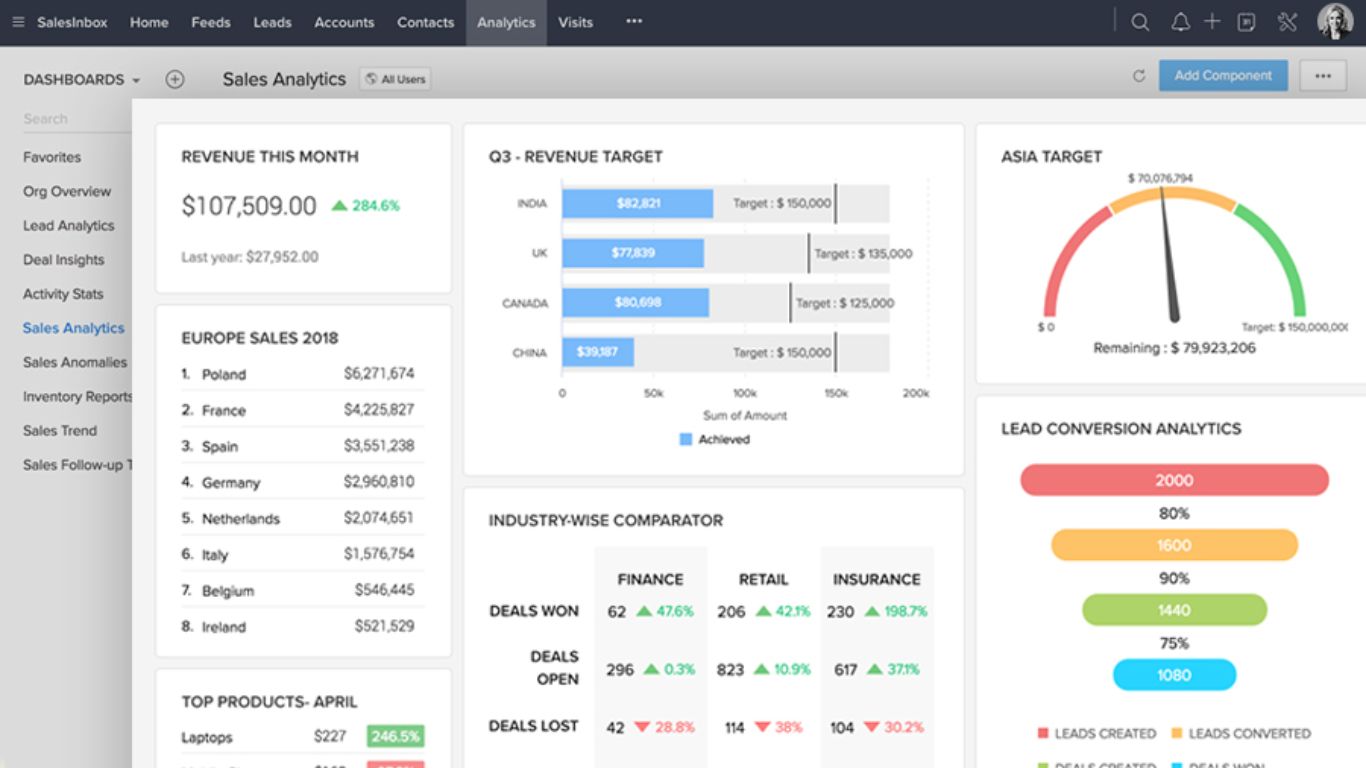This screenshot has width=1366, height=768.
Task: Open the ellipsis menu in the navigation bar
Action: 633,22
